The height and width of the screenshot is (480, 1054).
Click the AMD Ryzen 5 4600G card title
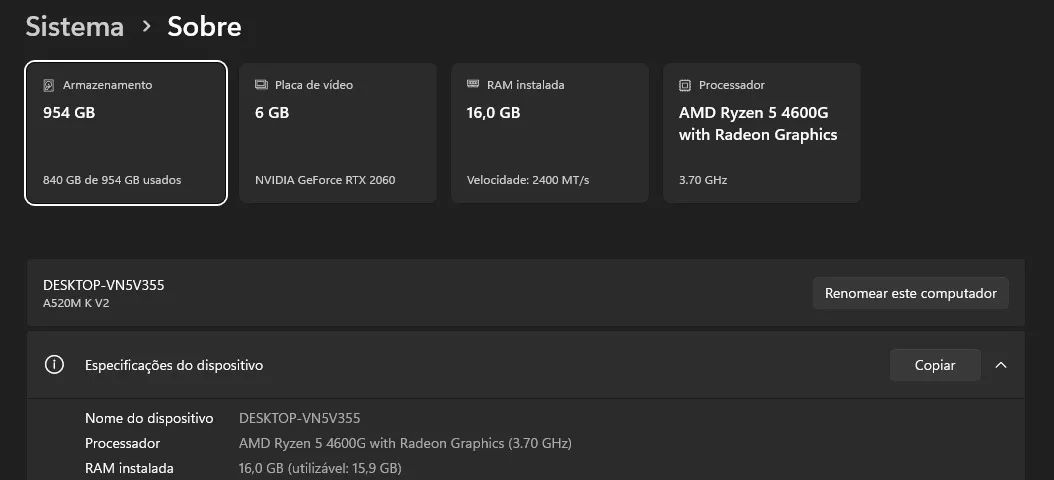(758, 124)
